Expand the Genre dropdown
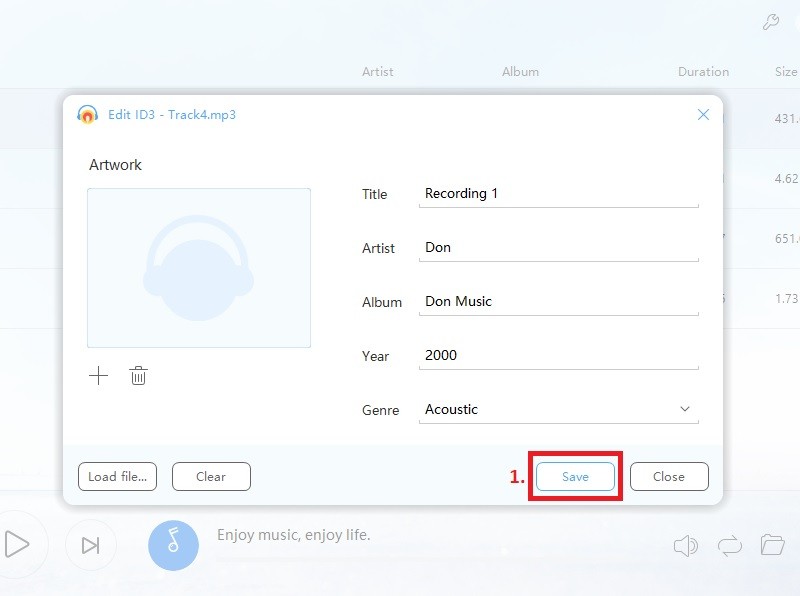The image size is (800, 596). point(685,409)
